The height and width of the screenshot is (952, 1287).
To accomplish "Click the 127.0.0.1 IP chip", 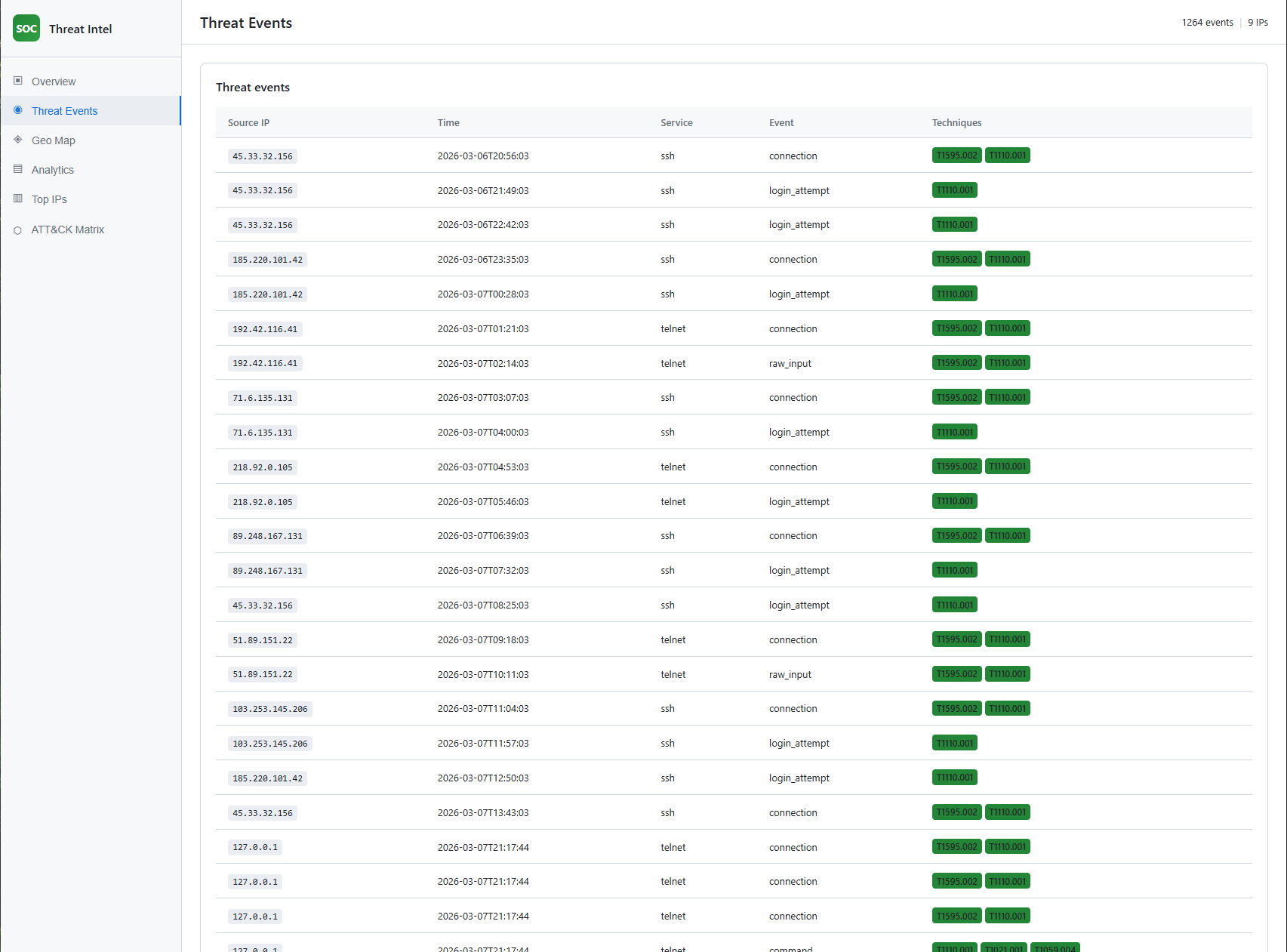I will pos(254,847).
